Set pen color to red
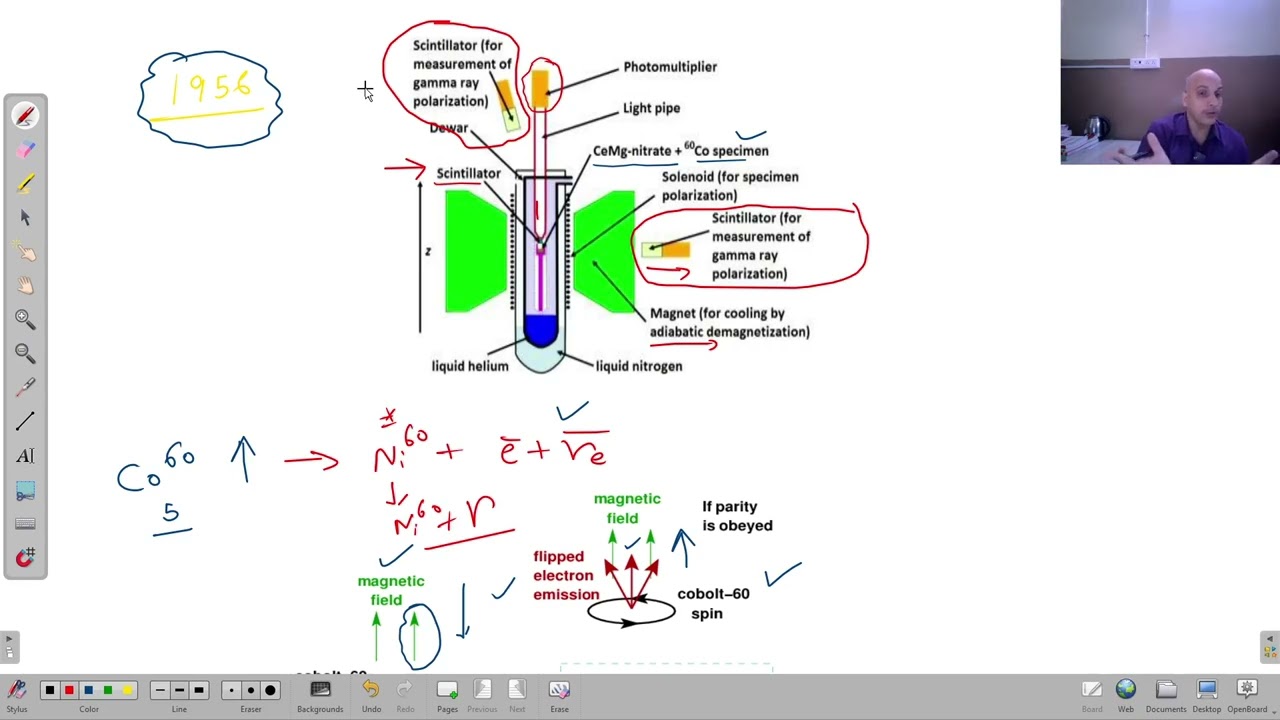The width and height of the screenshot is (1280, 720). pyautogui.click(x=69, y=690)
